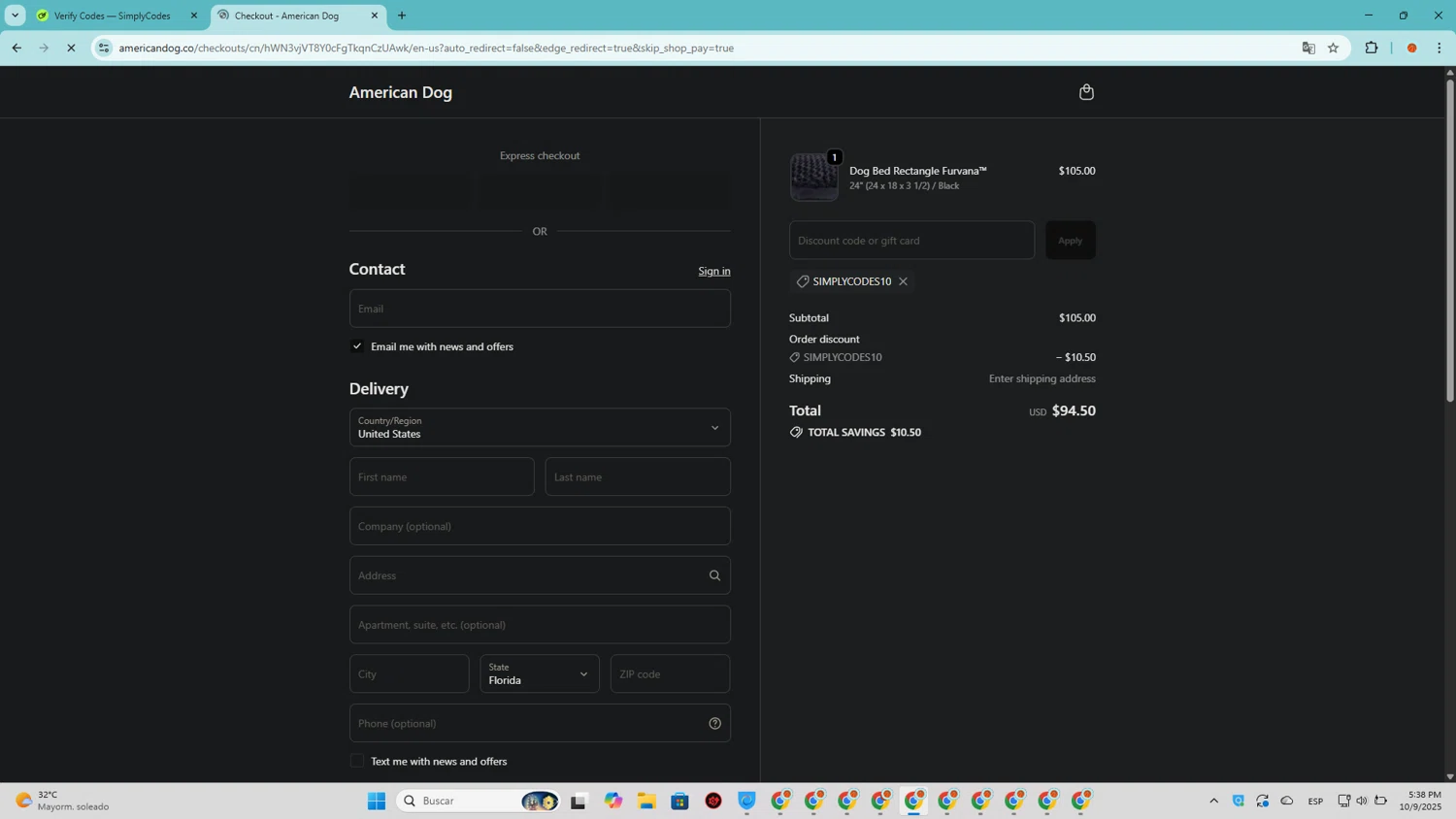Click the Apartment, suite, etc. field
The width and height of the screenshot is (1456, 819).
(540, 625)
